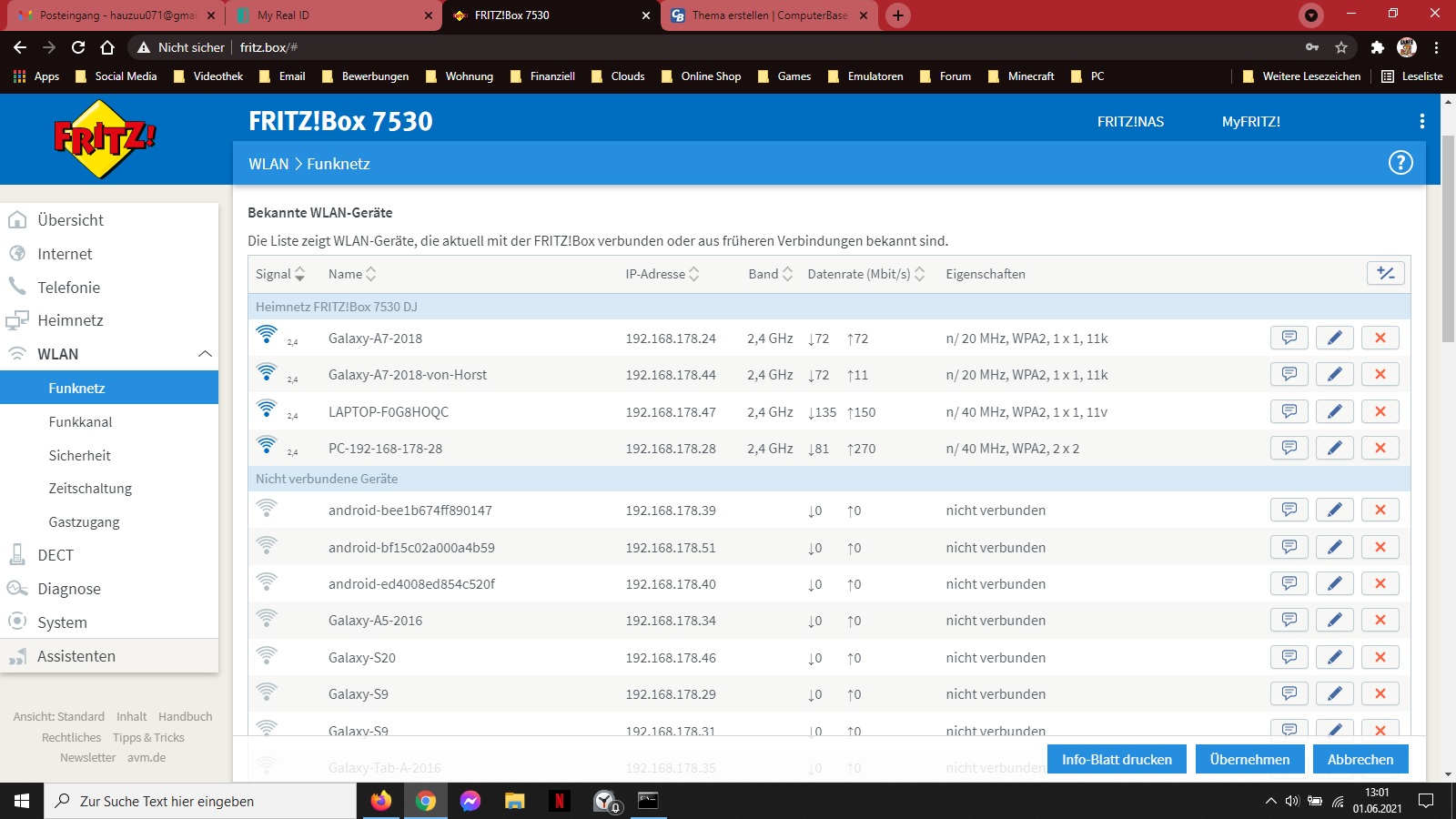The height and width of the screenshot is (819, 1456).
Task: Open File Explorer from the taskbar
Action: pos(515,801)
